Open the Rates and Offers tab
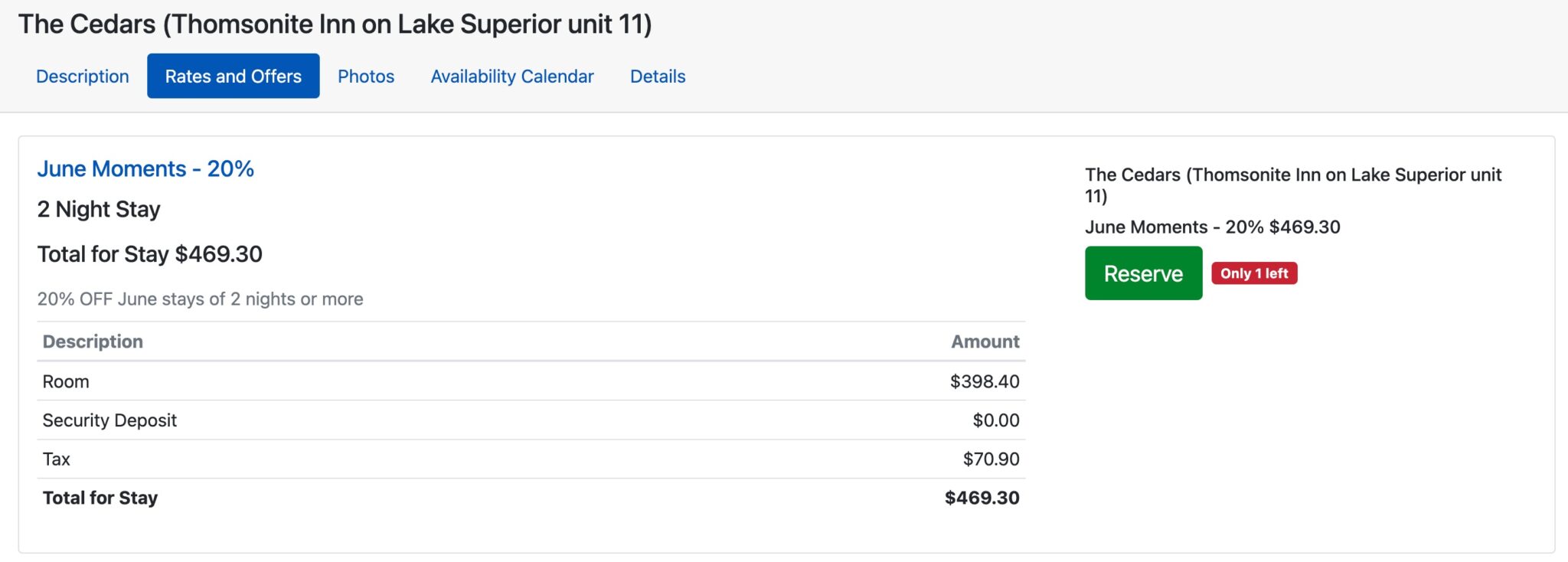Screen dimensions: 1568x562 (232, 76)
